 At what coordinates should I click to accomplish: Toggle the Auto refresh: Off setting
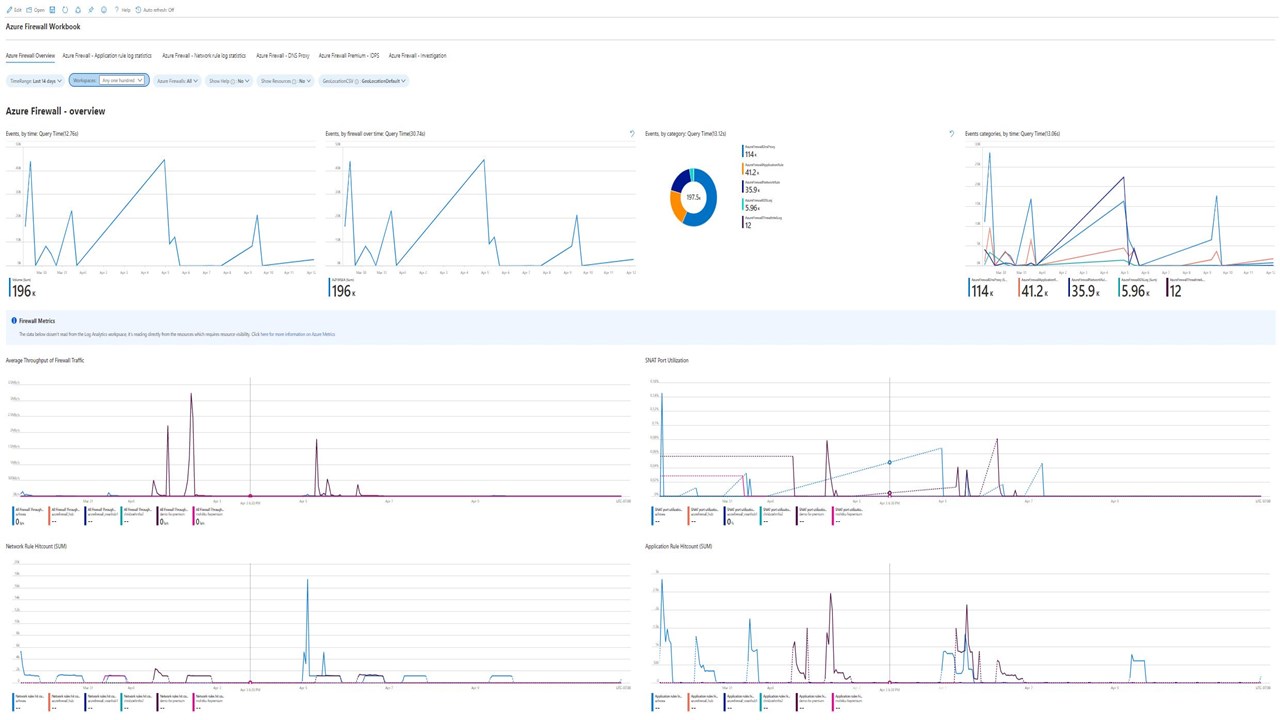[x=155, y=10]
